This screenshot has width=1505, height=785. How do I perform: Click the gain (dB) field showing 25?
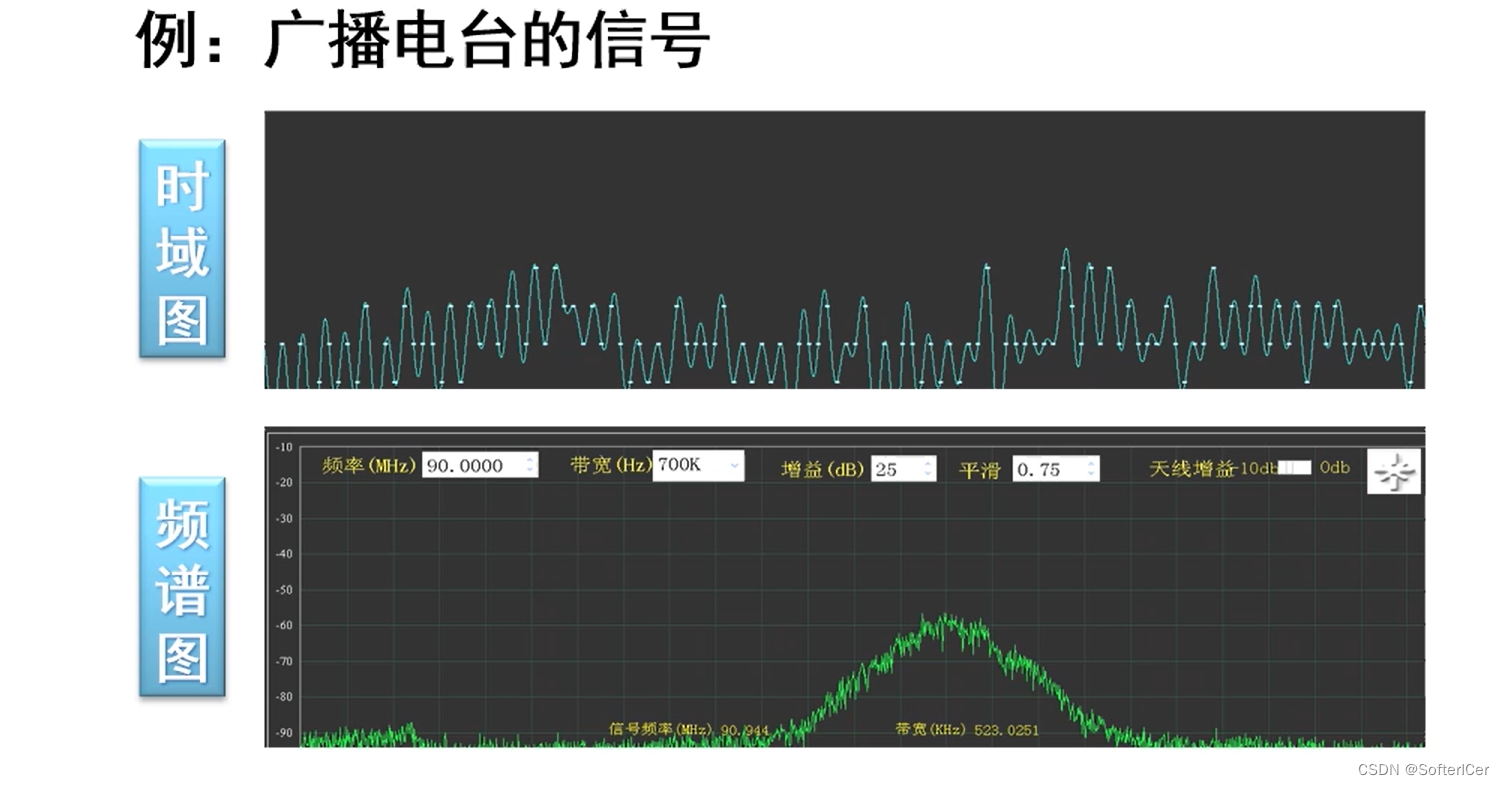click(903, 468)
